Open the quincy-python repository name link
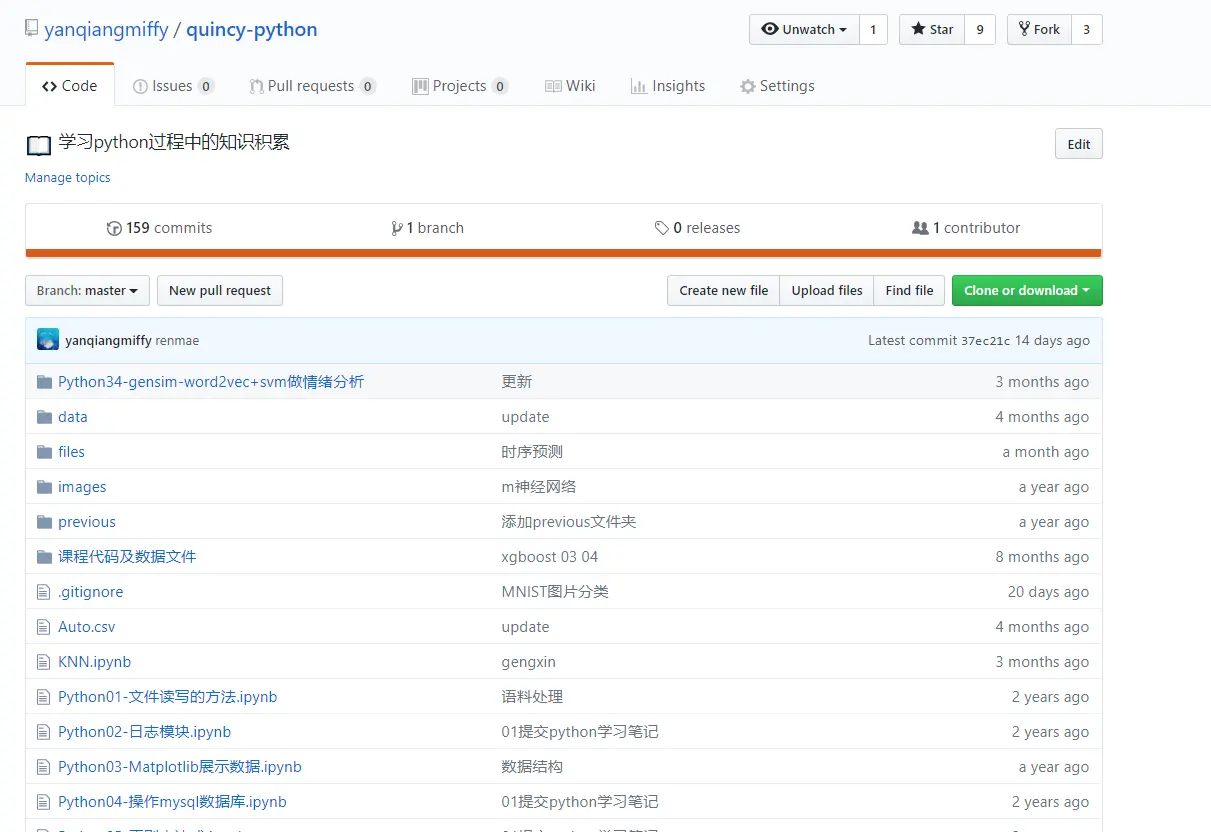The image size is (1211, 832). 252,29
